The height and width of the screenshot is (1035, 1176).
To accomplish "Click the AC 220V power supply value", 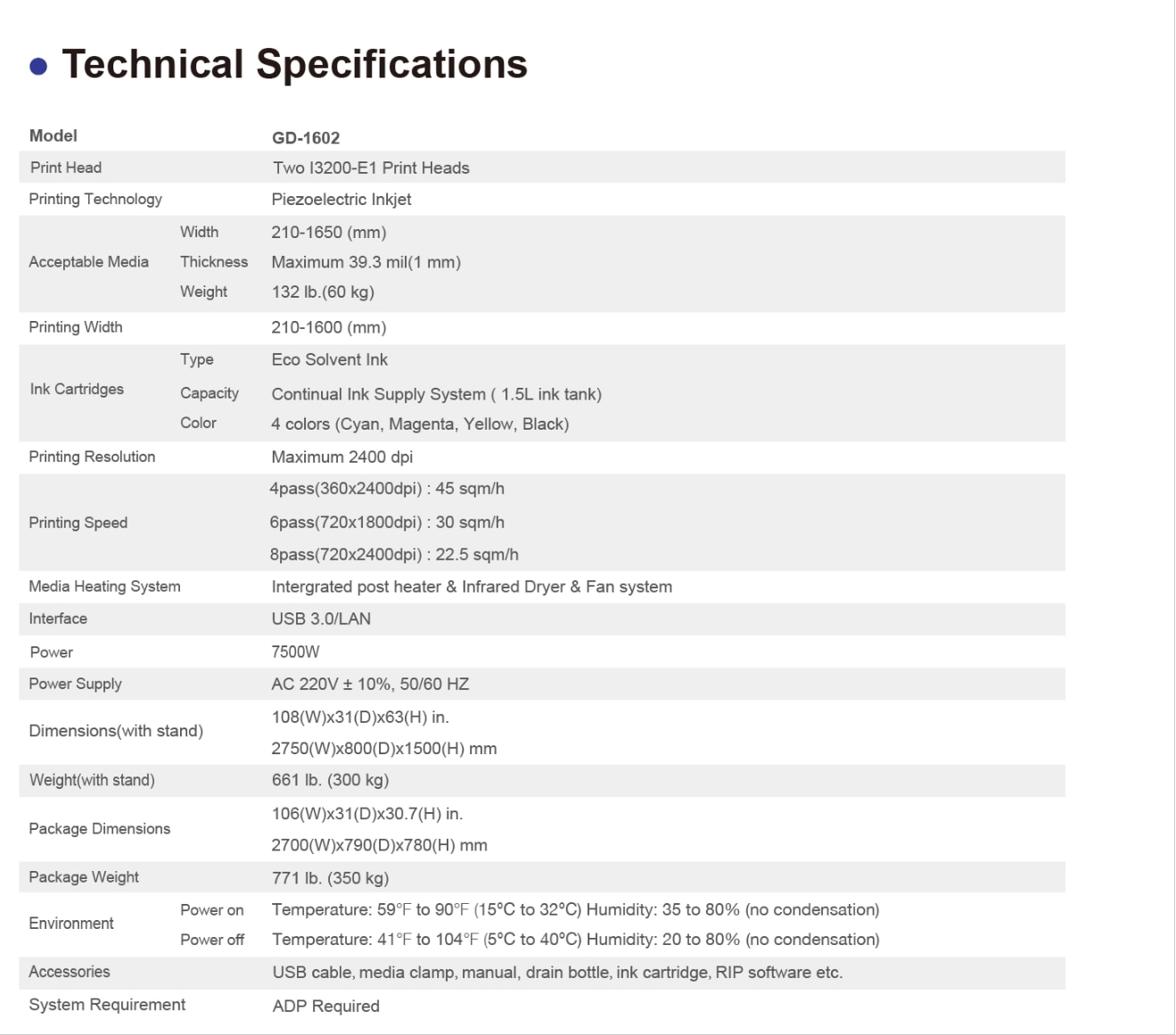I will (x=370, y=685).
